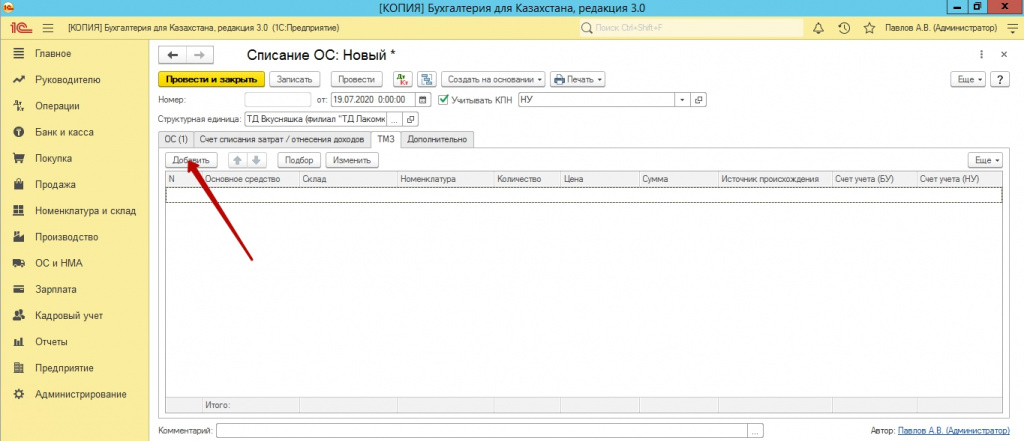Open the table's Еще dropdown

click(x=987, y=160)
